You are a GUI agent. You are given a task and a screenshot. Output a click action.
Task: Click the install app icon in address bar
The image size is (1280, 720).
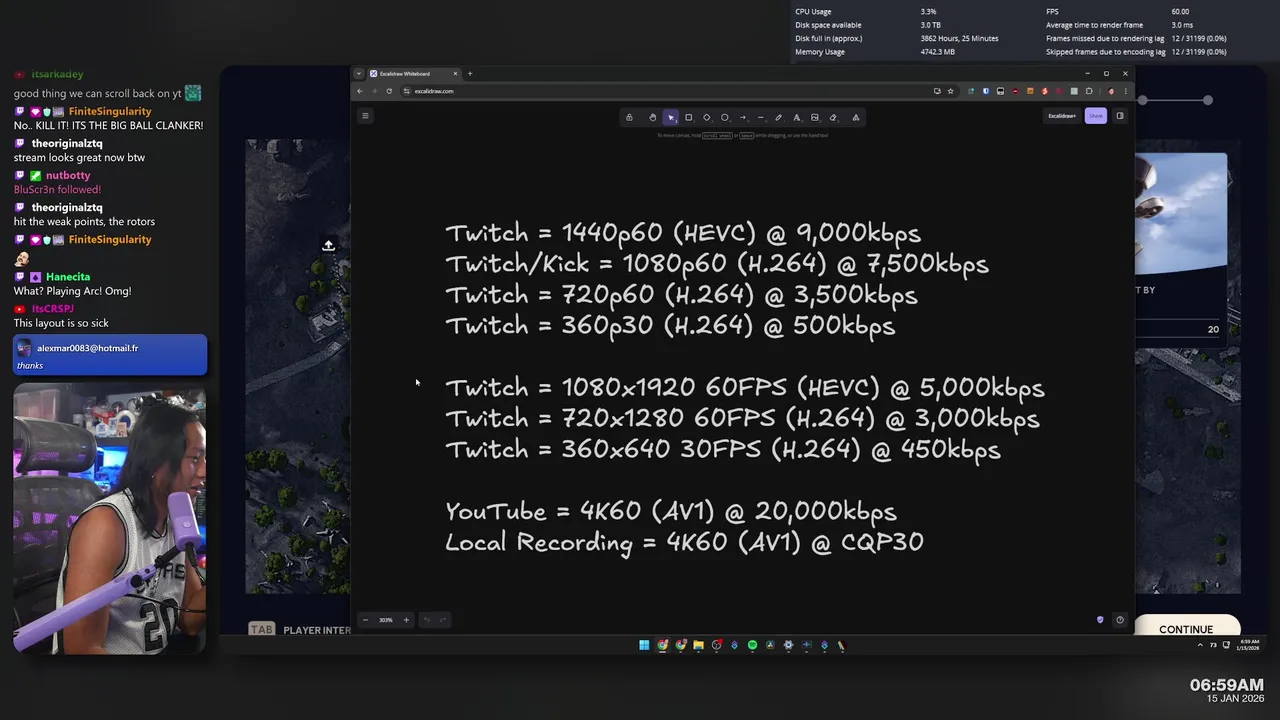coord(937,91)
